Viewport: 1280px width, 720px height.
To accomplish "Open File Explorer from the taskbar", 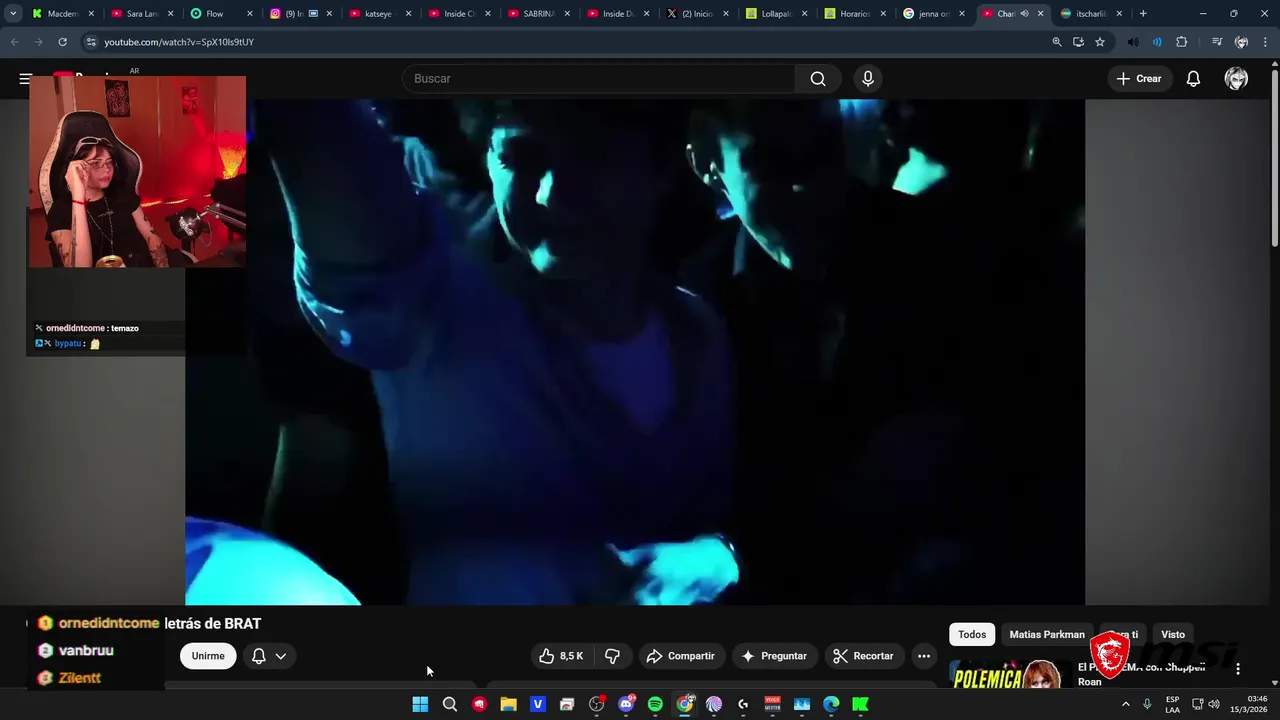I will coord(508,704).
